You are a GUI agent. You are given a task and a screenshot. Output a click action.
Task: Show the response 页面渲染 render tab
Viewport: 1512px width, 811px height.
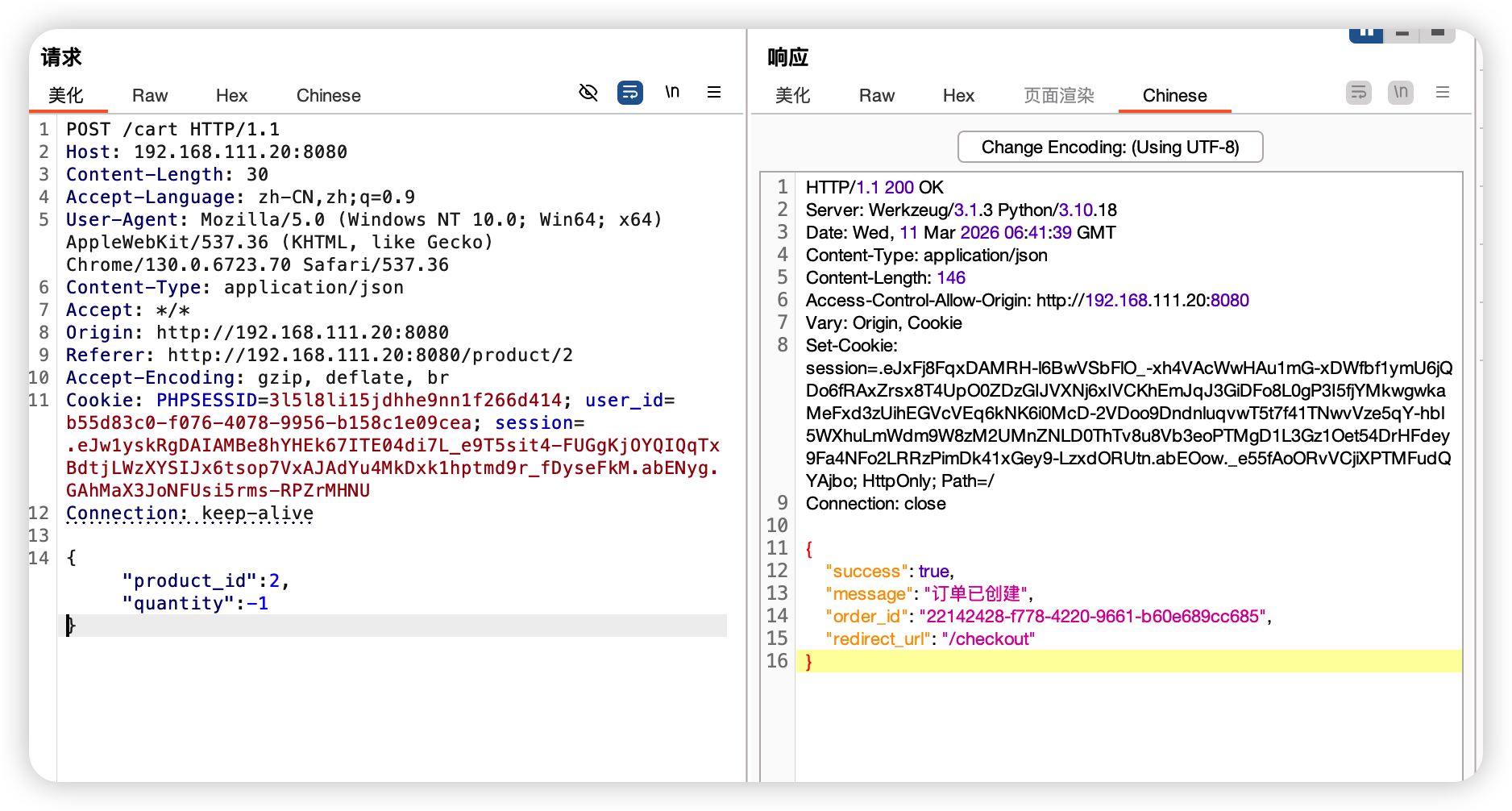click(1058, 96)
